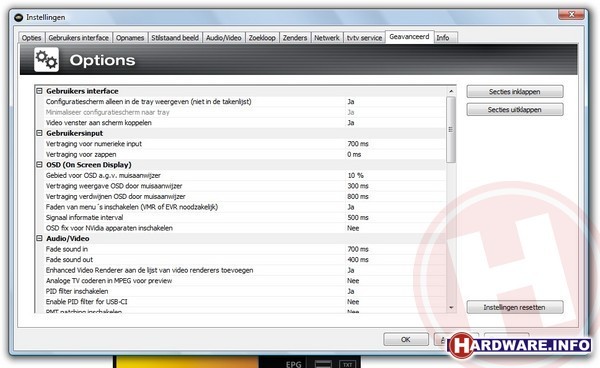Collapse the Gebruikersinput section
Viewport: 600px width, 368px height.
[x=39, y=133]
